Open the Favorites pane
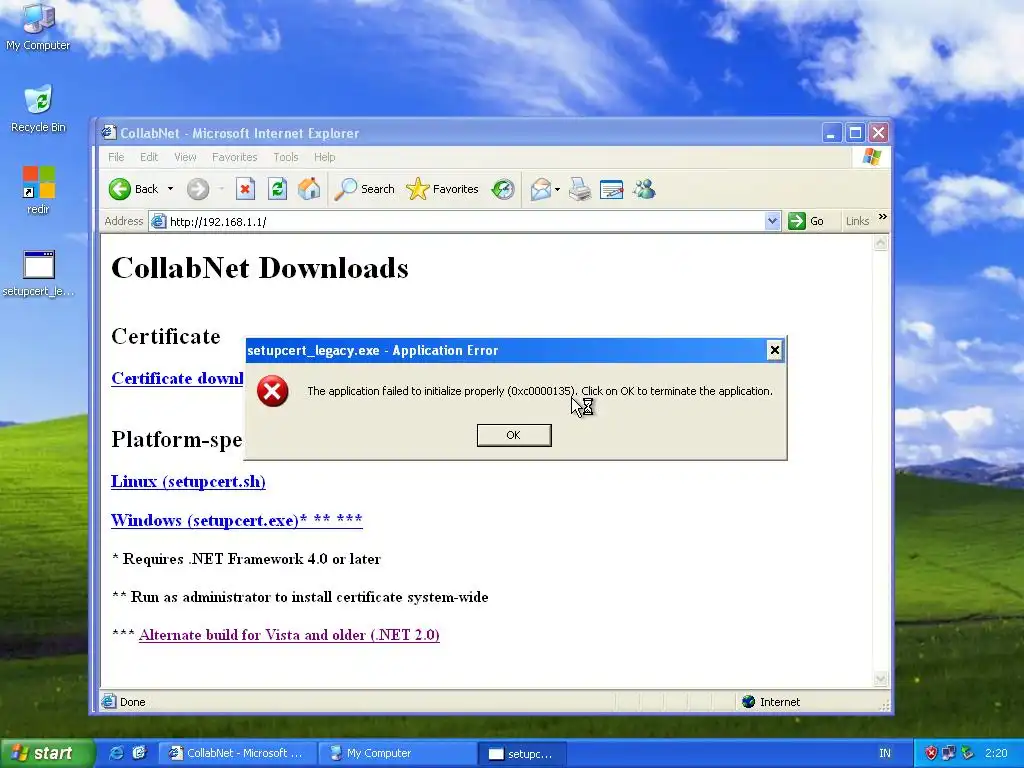1024x768 pixels. coord(442,189)
